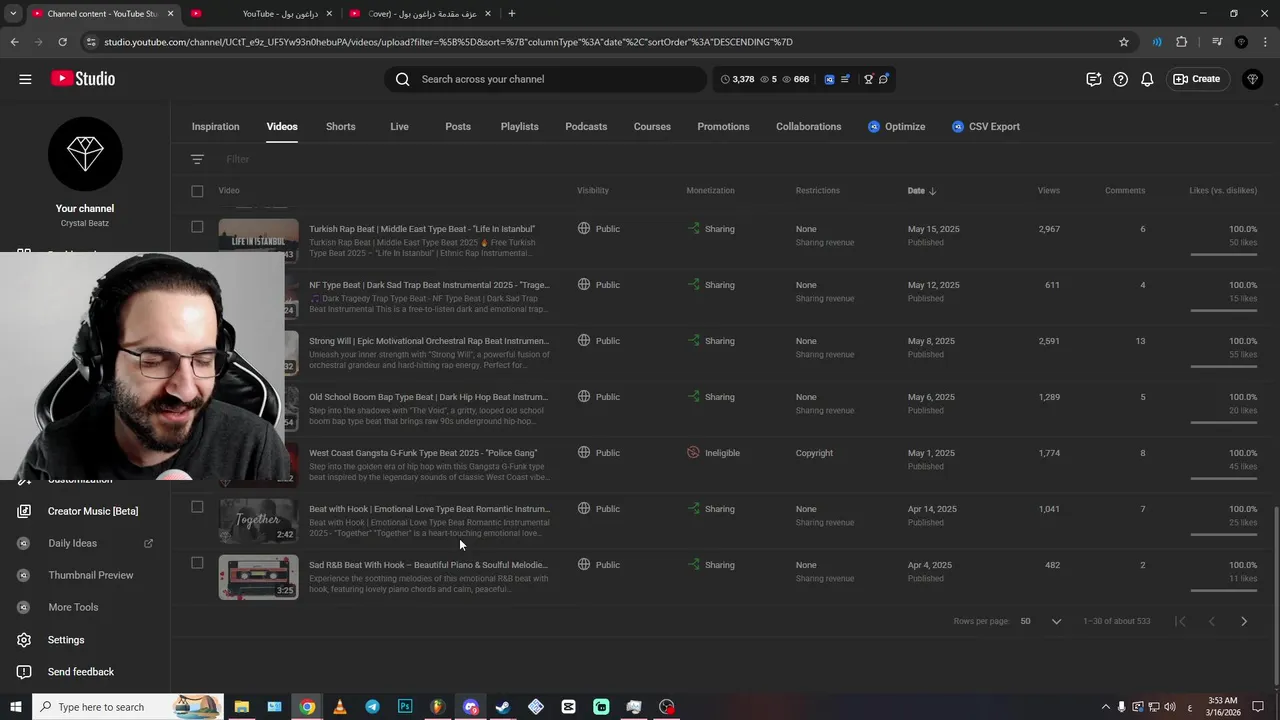Click the Creator Music sidebar icon
The width and height of the screenshot is (1280, 720).
(24, 511)
